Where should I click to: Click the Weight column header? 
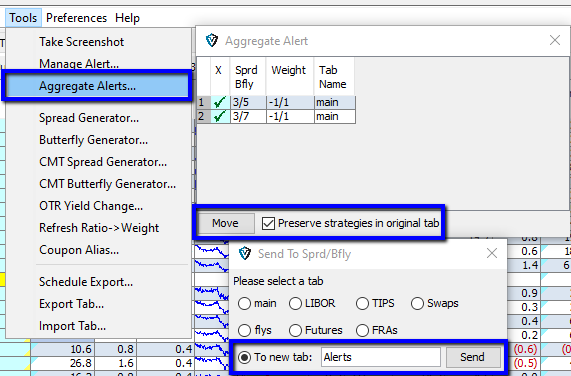pyautogui.click(x=290, y=77)
